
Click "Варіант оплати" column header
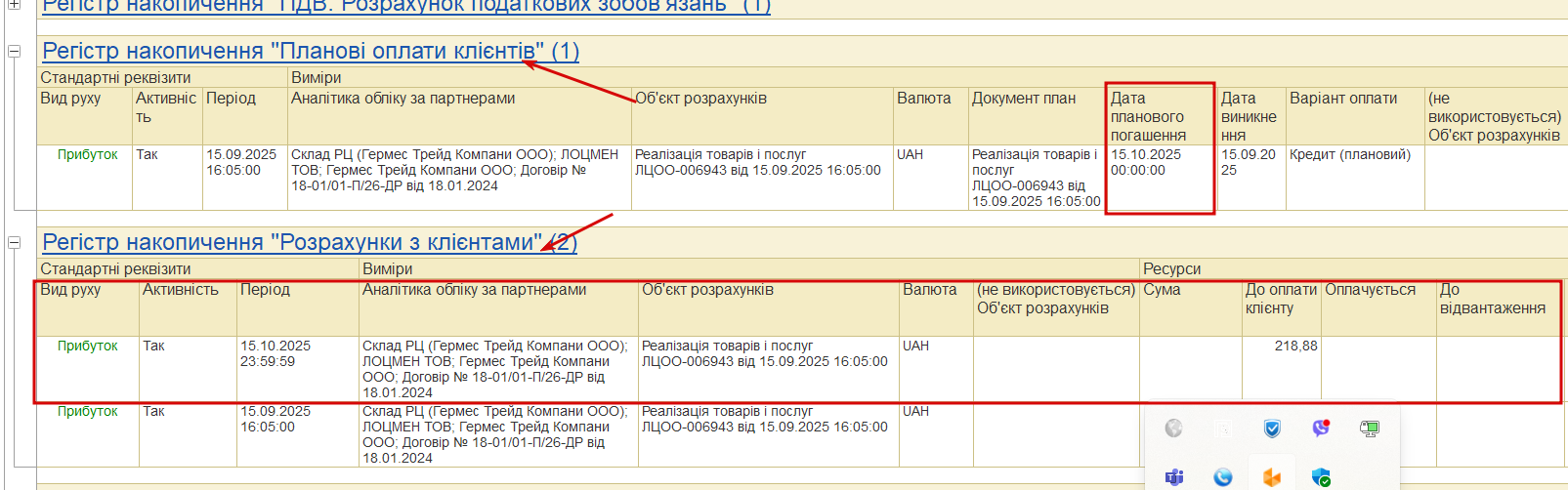(1355, 116)
